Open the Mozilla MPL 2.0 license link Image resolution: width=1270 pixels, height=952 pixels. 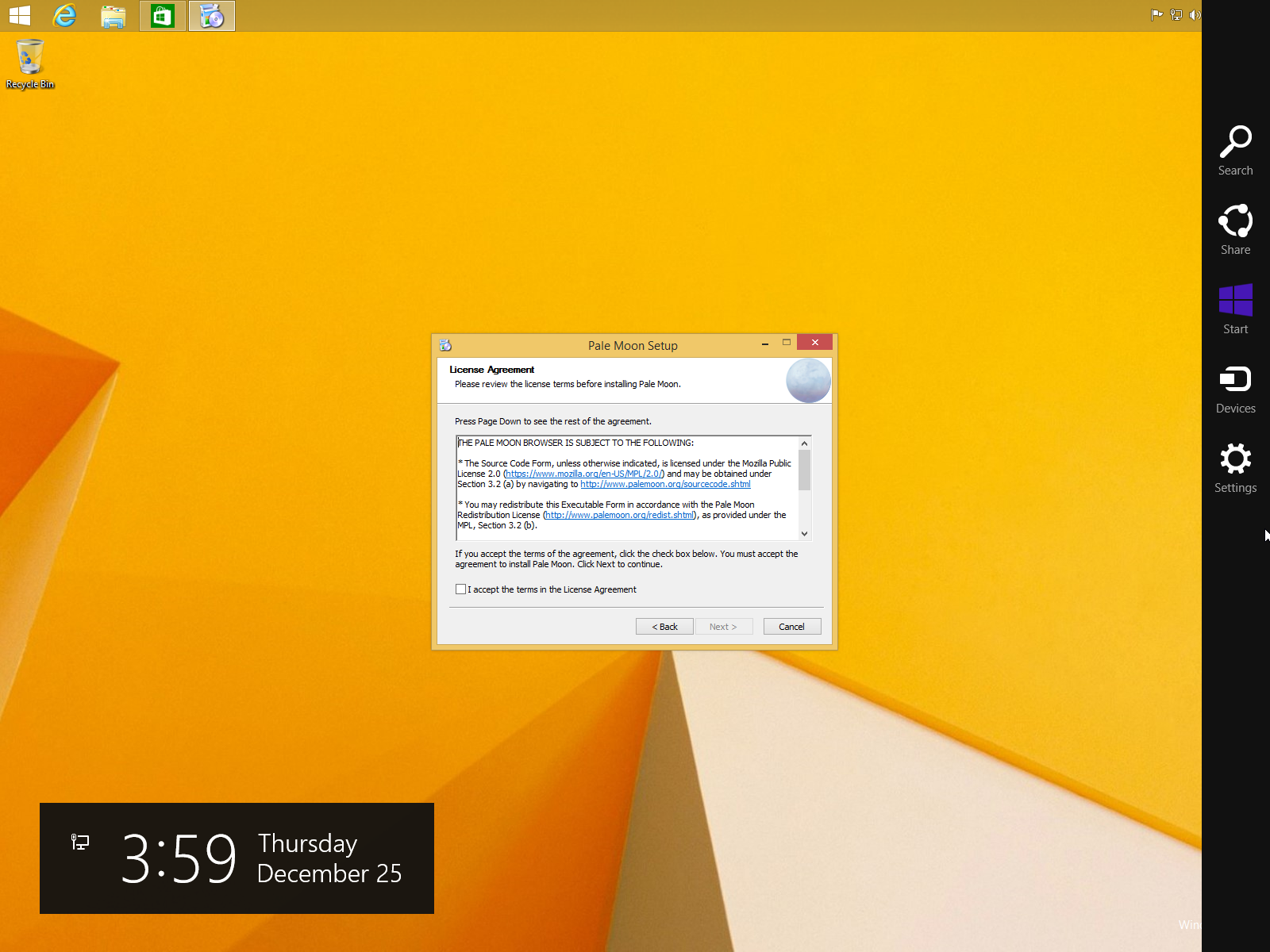click(x=583, y=474)
